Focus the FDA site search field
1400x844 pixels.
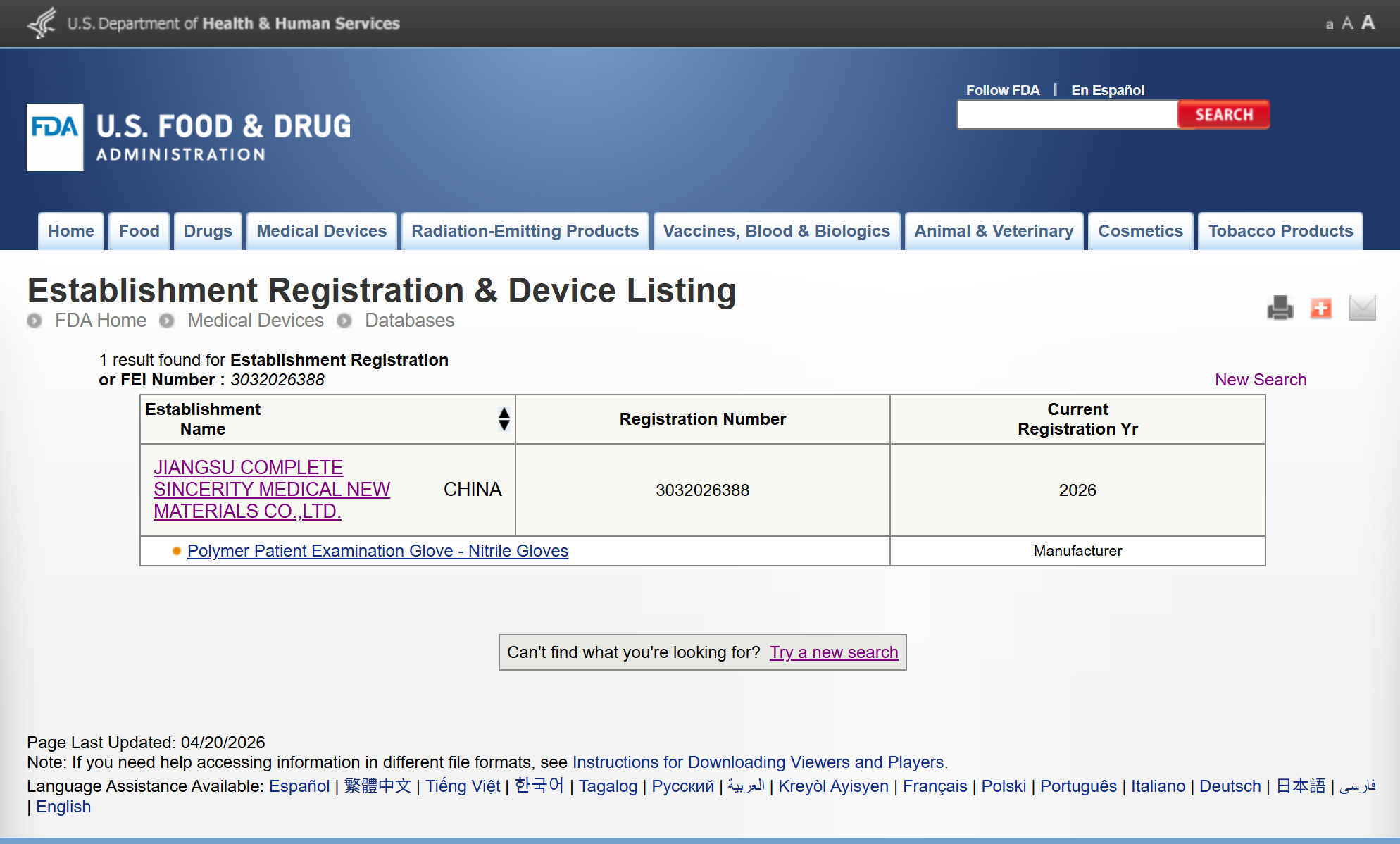coord(1068,115)
